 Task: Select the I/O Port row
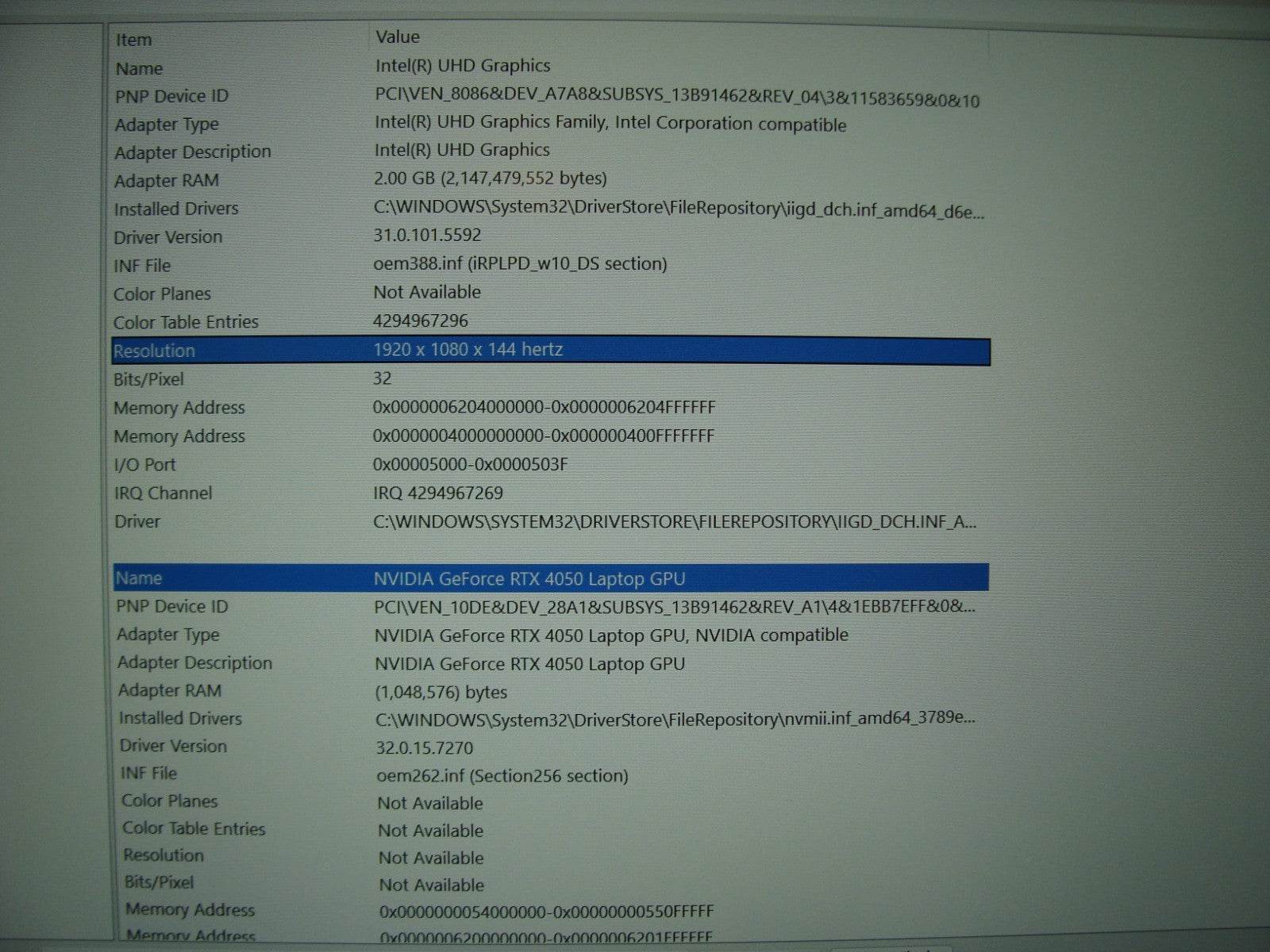pos(470,465)
